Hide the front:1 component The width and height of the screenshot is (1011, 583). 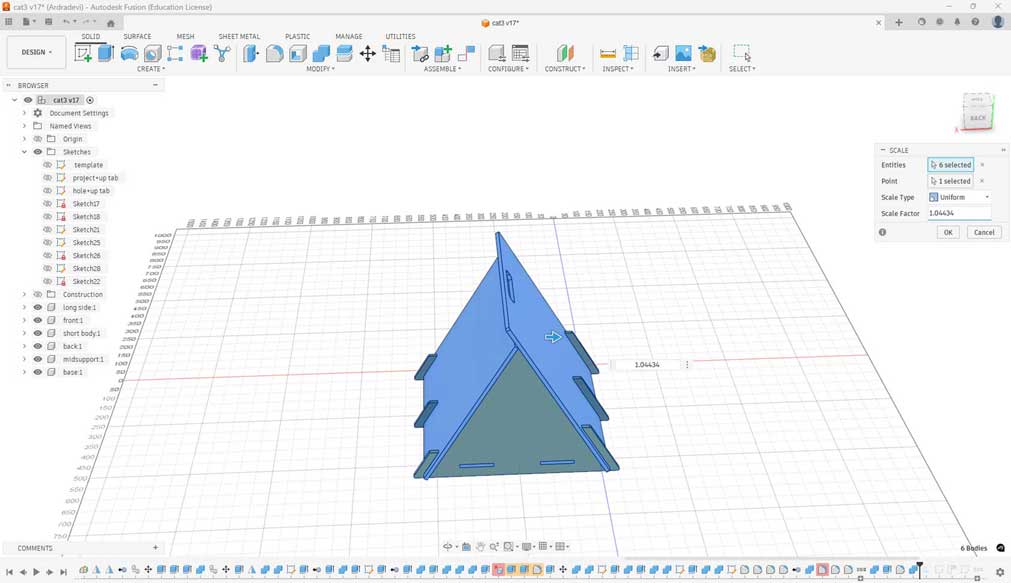[37, 320]
